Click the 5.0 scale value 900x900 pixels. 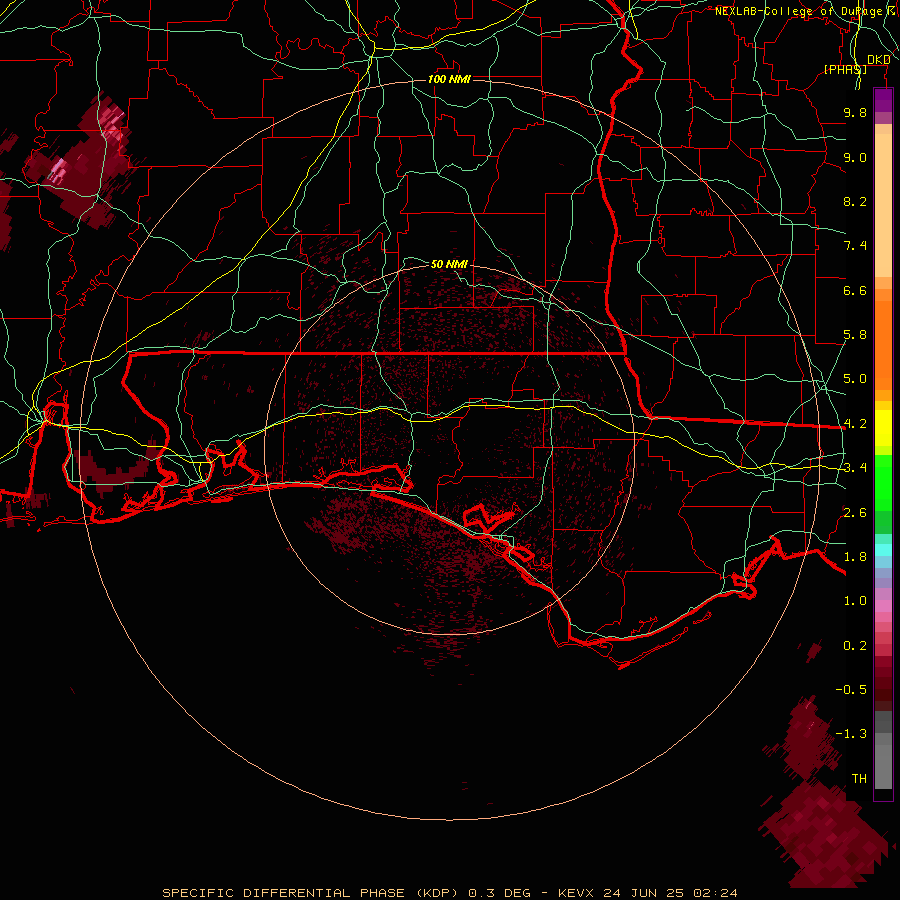(855, 379)
